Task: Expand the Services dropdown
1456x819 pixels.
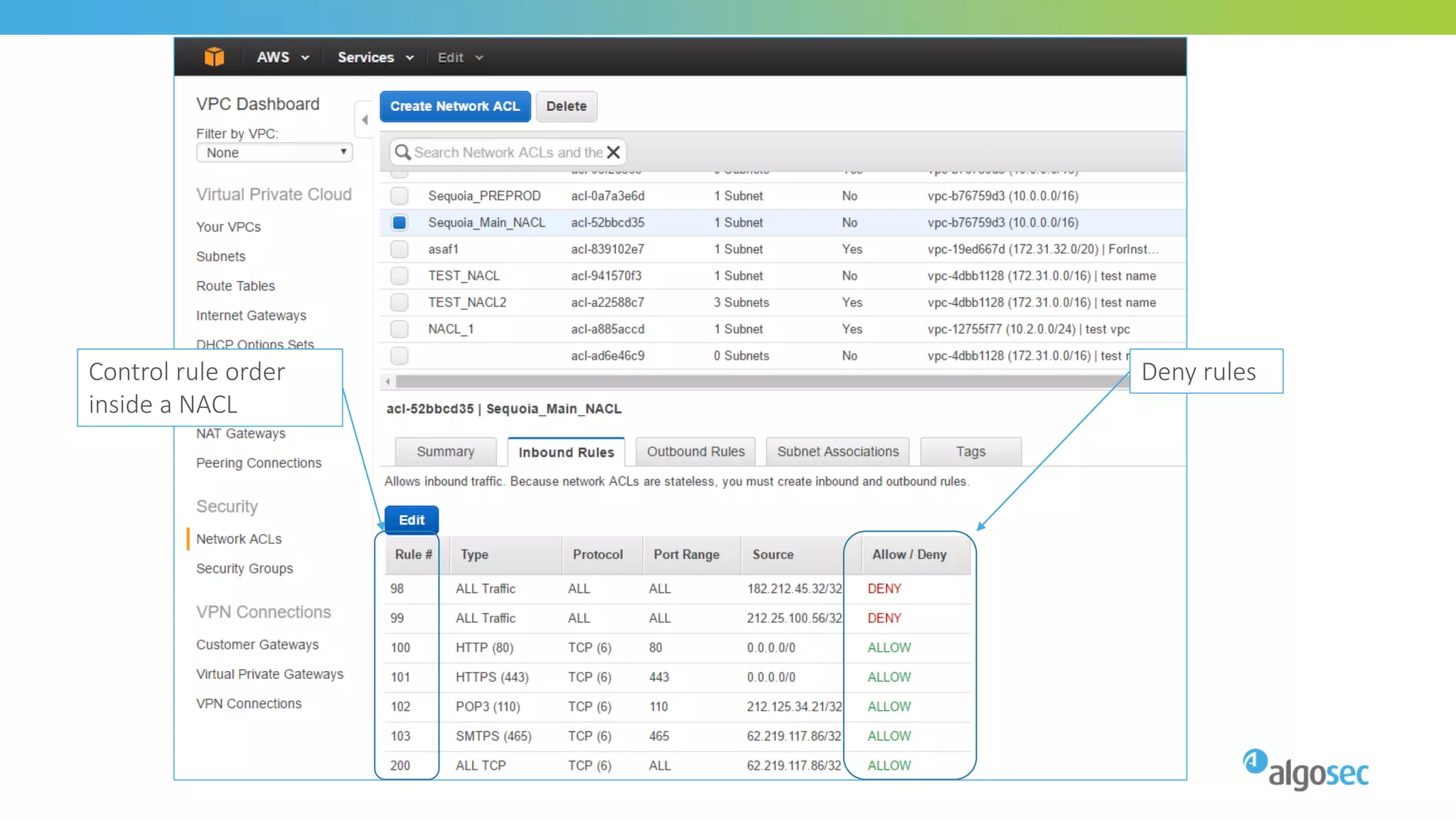Action: [375, 58]
